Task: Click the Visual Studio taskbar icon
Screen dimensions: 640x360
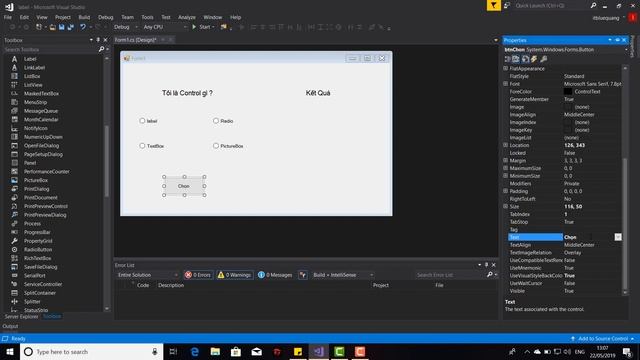Action: coord(318,352)
